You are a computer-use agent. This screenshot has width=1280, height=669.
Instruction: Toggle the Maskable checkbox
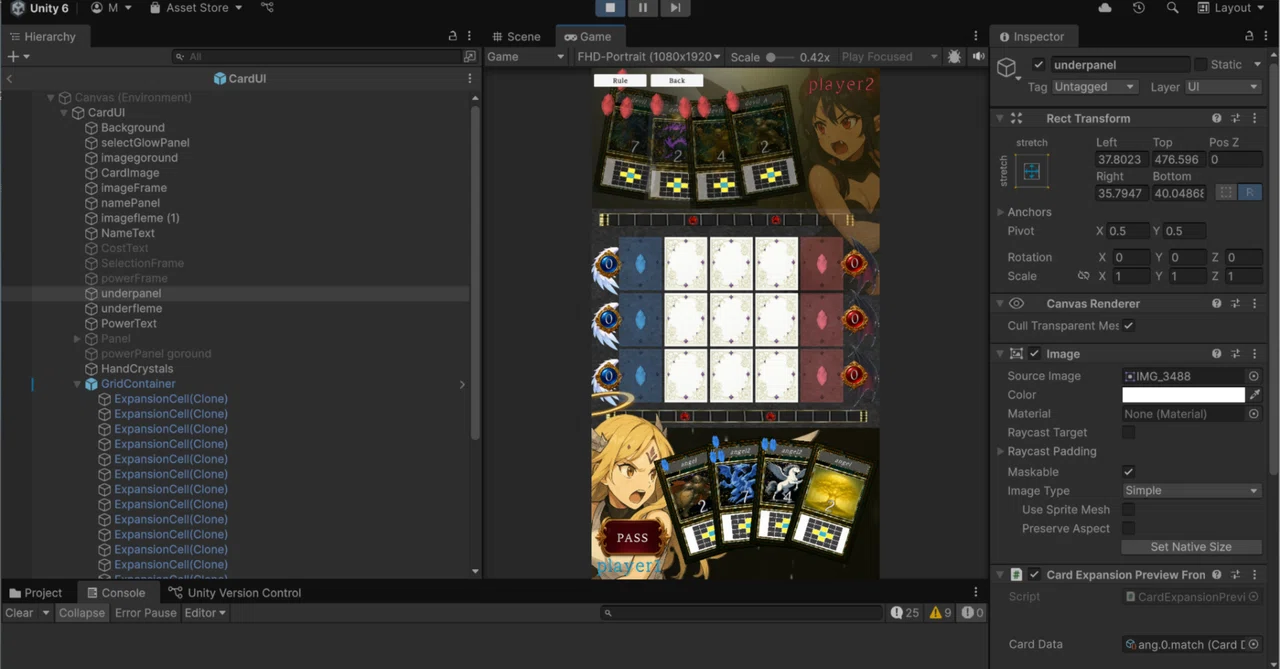tap(1128, 472)
